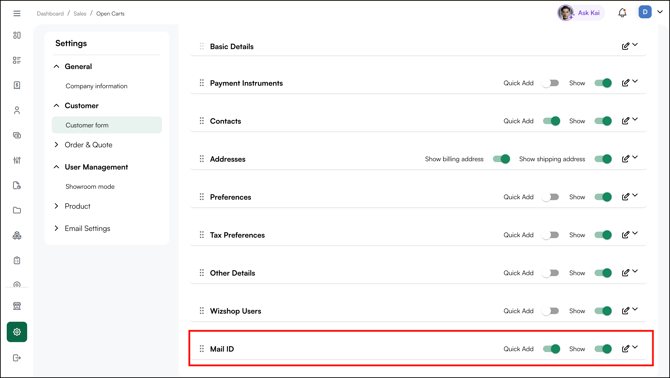This screenshot has width=670, height=378.
Task: Open the profile D dropdown arrow
Action: (x=660, y=12)
